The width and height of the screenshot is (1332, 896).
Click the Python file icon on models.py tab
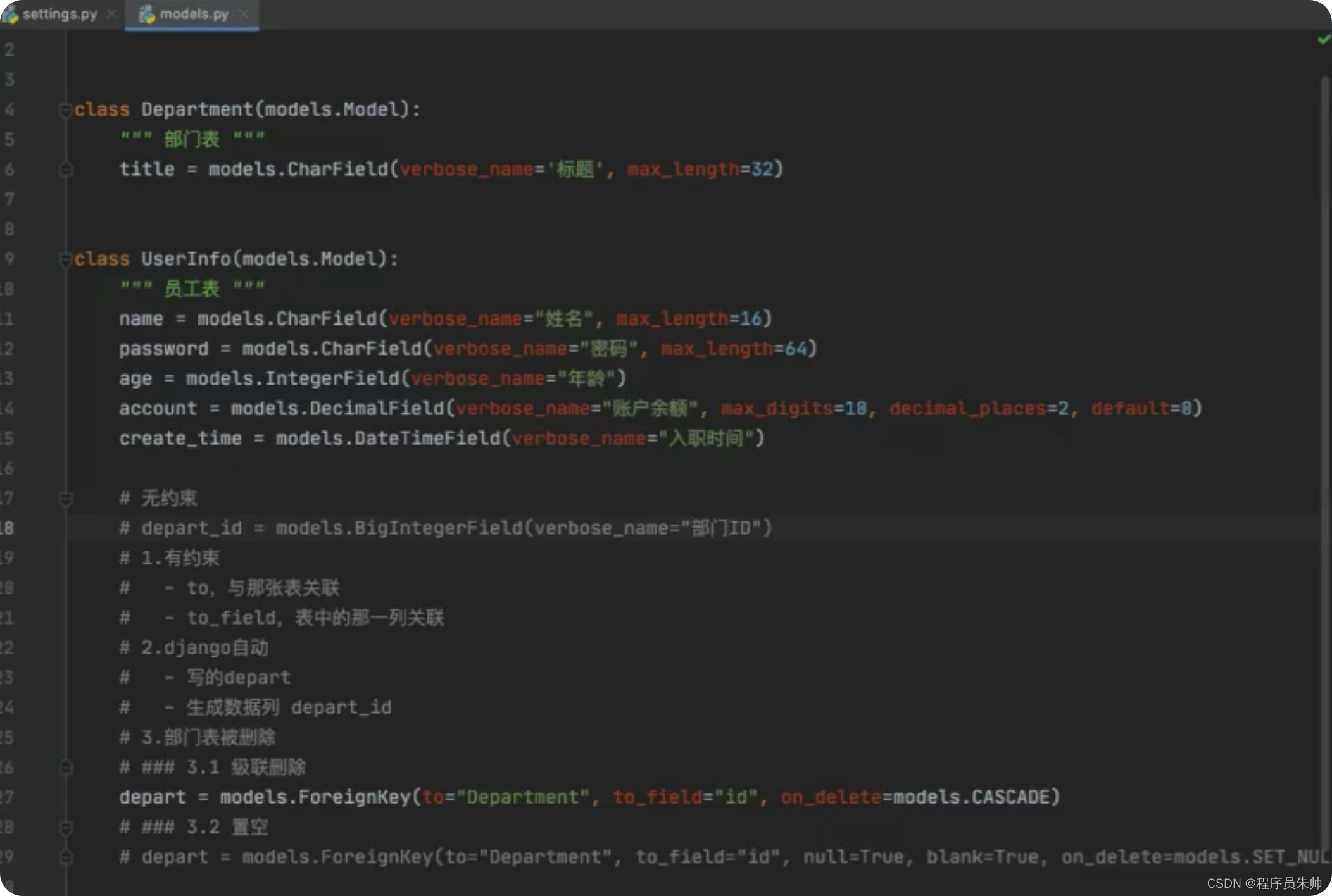(147, 15)
